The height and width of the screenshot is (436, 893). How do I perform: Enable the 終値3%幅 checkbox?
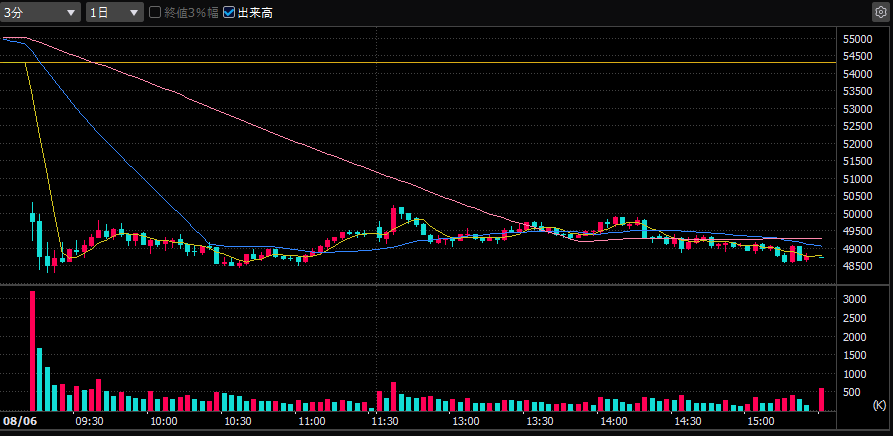tap(155, 13)
